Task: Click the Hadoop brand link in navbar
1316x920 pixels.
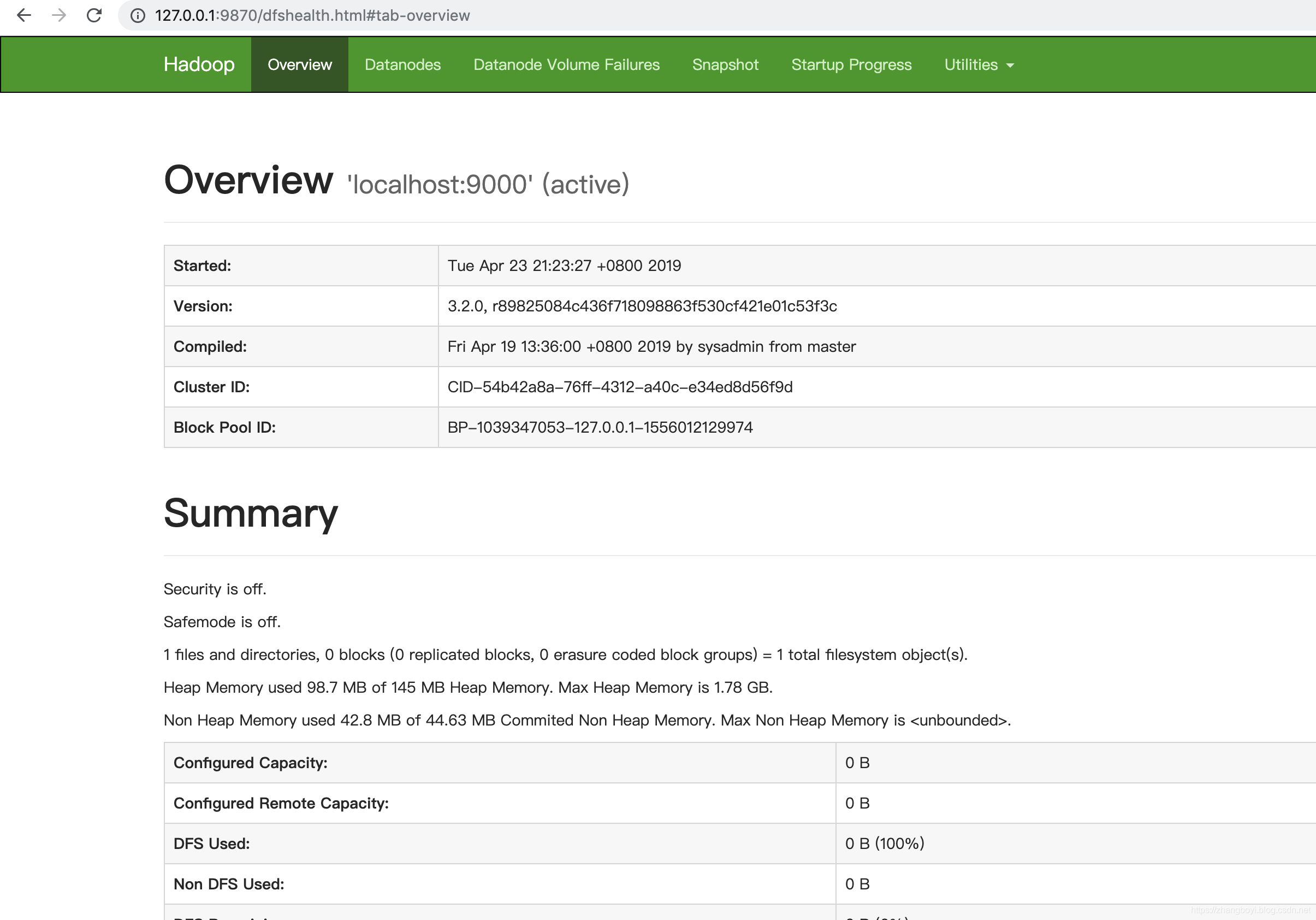Action: [x=199, y=64]
